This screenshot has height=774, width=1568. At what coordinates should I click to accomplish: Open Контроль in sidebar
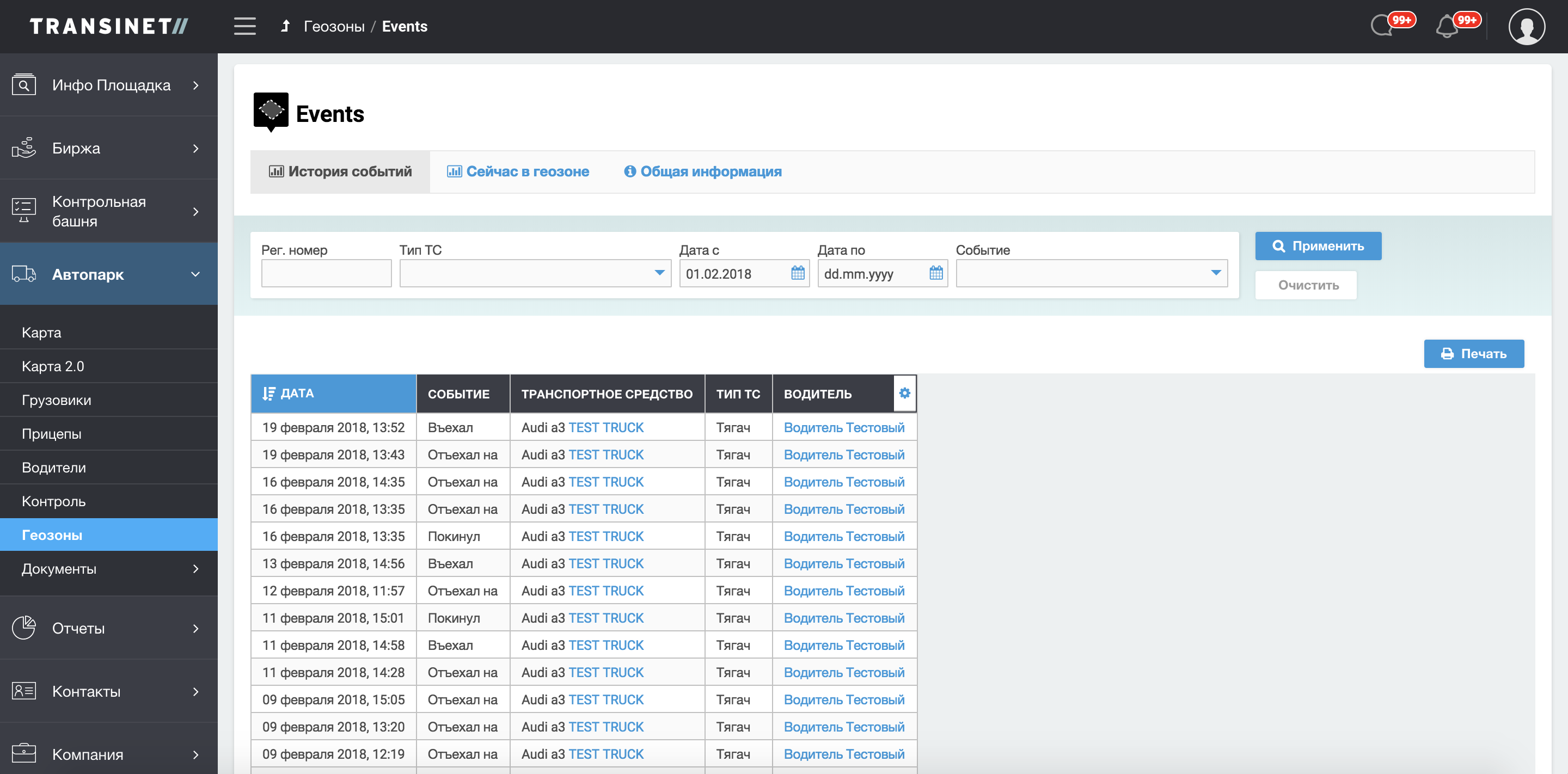coord(109,501)
